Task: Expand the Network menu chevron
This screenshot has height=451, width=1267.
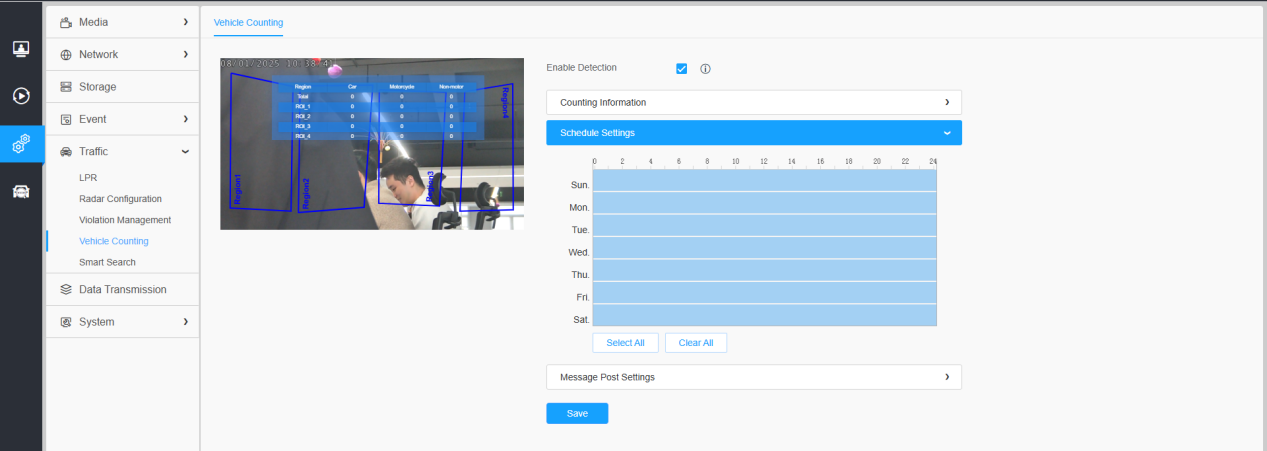Action: pyautogui.click(x=185, y=54)
